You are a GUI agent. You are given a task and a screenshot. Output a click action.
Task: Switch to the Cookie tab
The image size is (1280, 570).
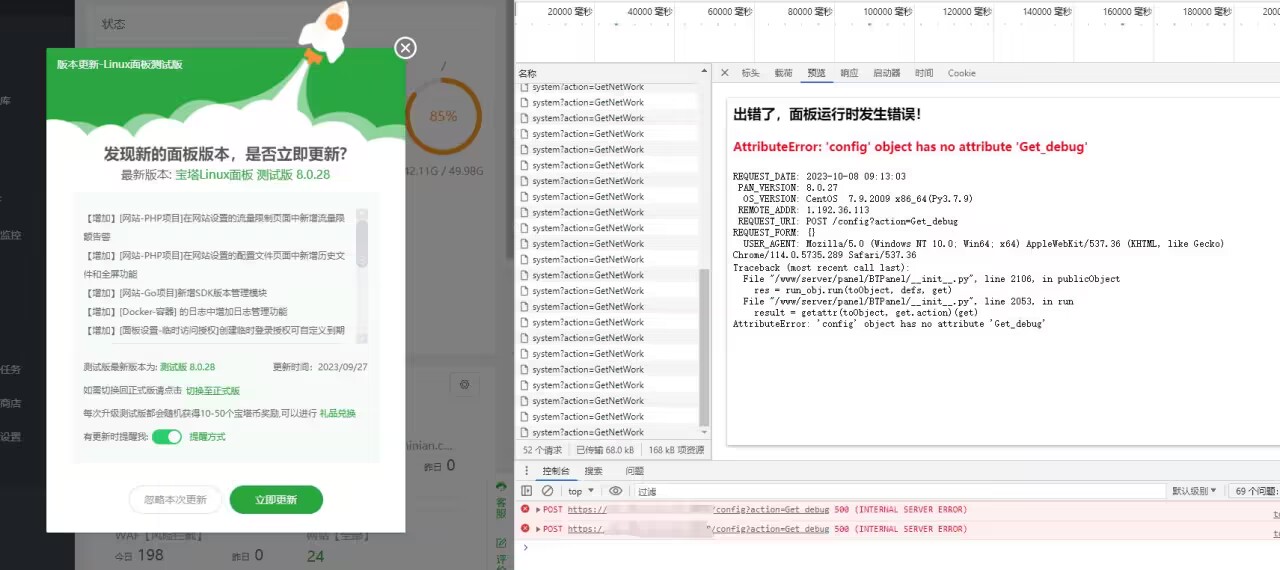961,73
